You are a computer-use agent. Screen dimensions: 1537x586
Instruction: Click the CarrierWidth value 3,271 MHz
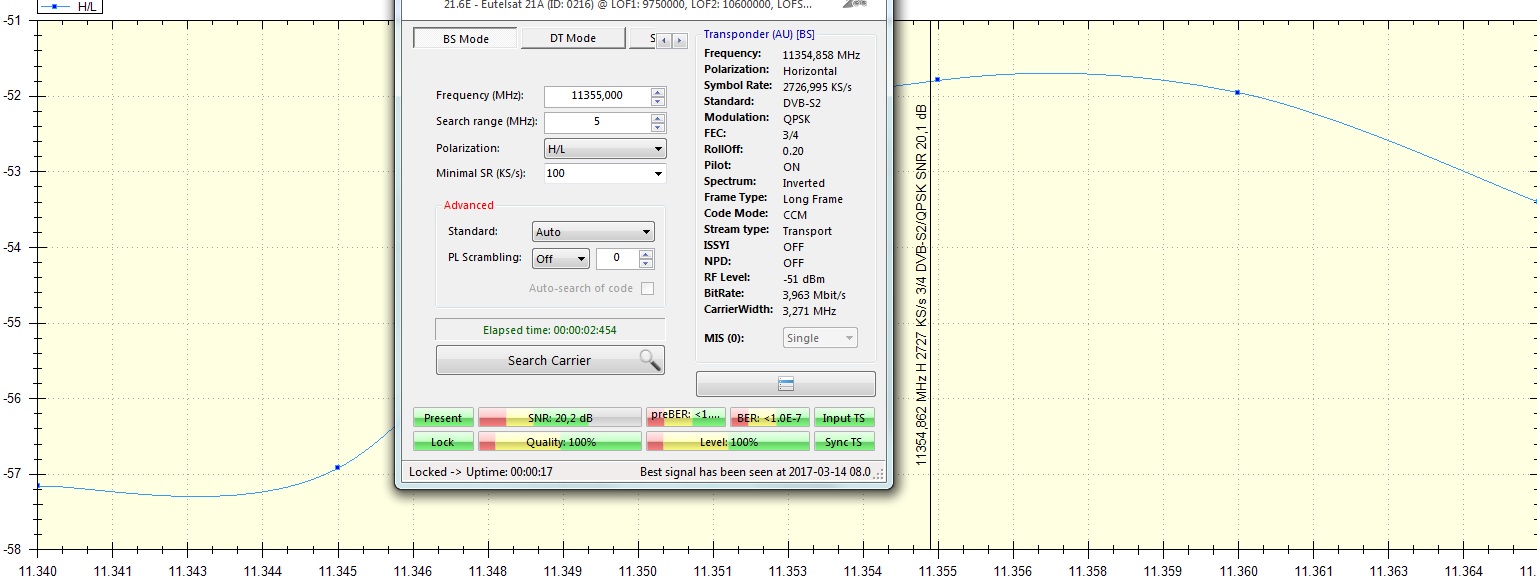(x=809, y=311)
